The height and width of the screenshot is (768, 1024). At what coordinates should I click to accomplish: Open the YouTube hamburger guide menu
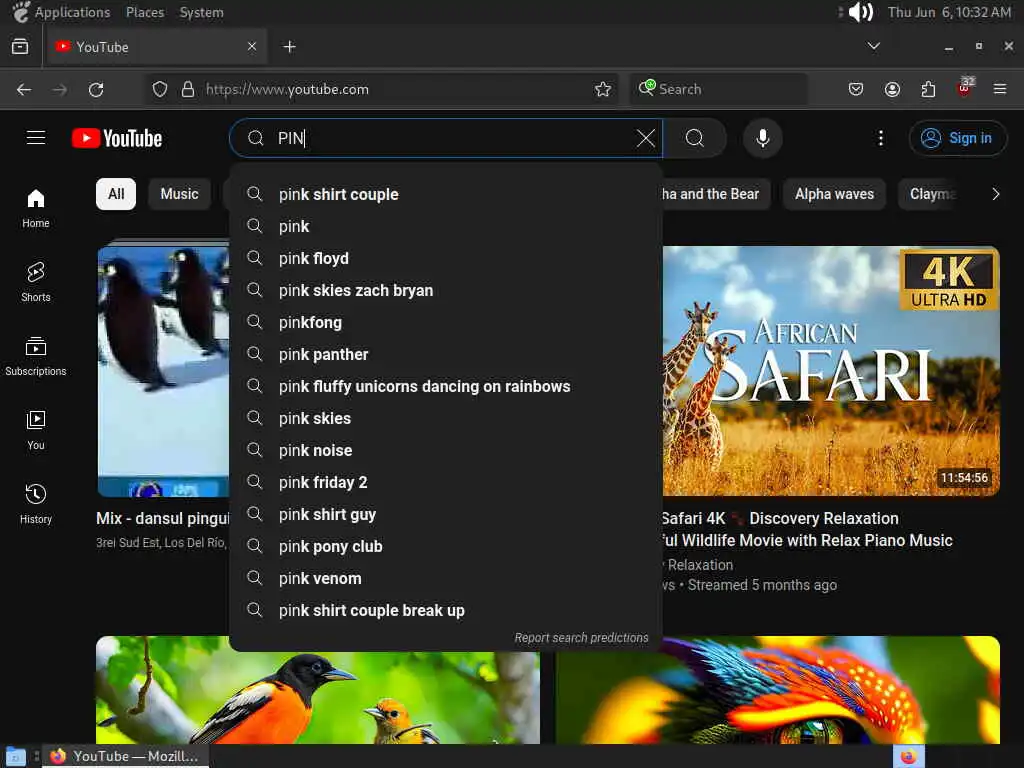point(36,138)
